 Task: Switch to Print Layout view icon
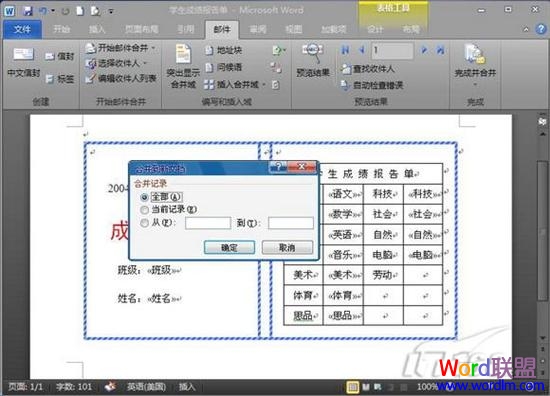pyautogui.click(x=353, y=387)
